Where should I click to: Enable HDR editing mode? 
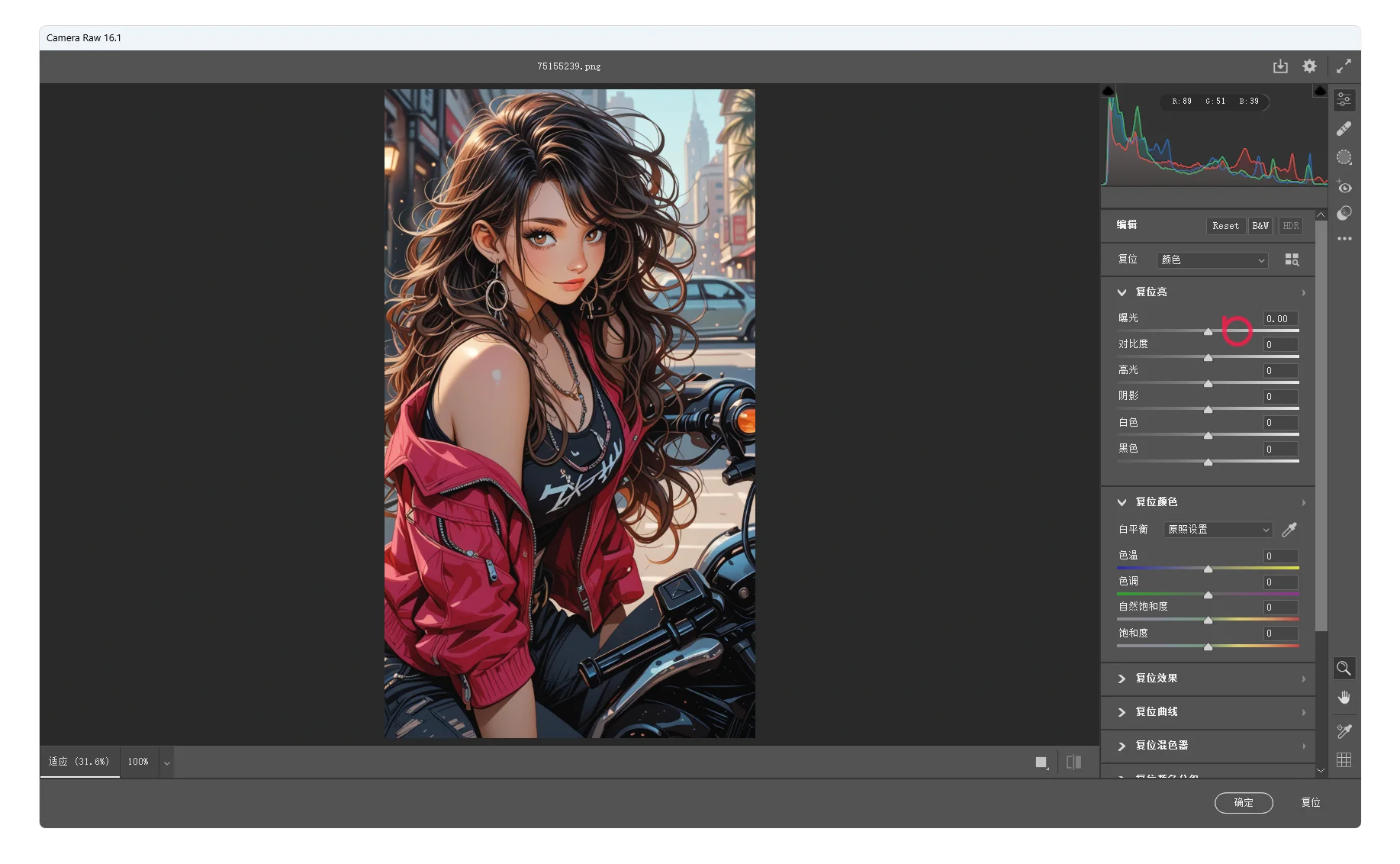pyautogui.click(x=1291, y=226)
